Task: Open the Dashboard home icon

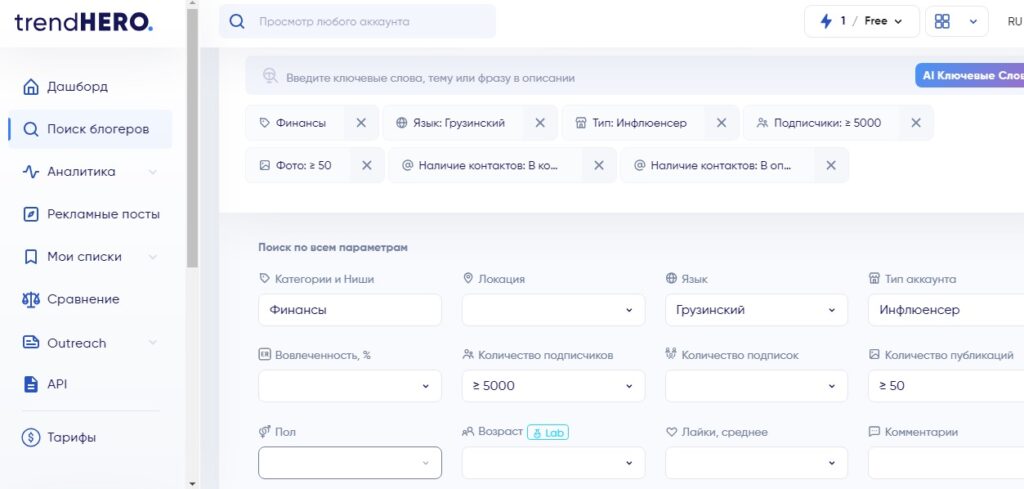Action: (x=31, y=87)
